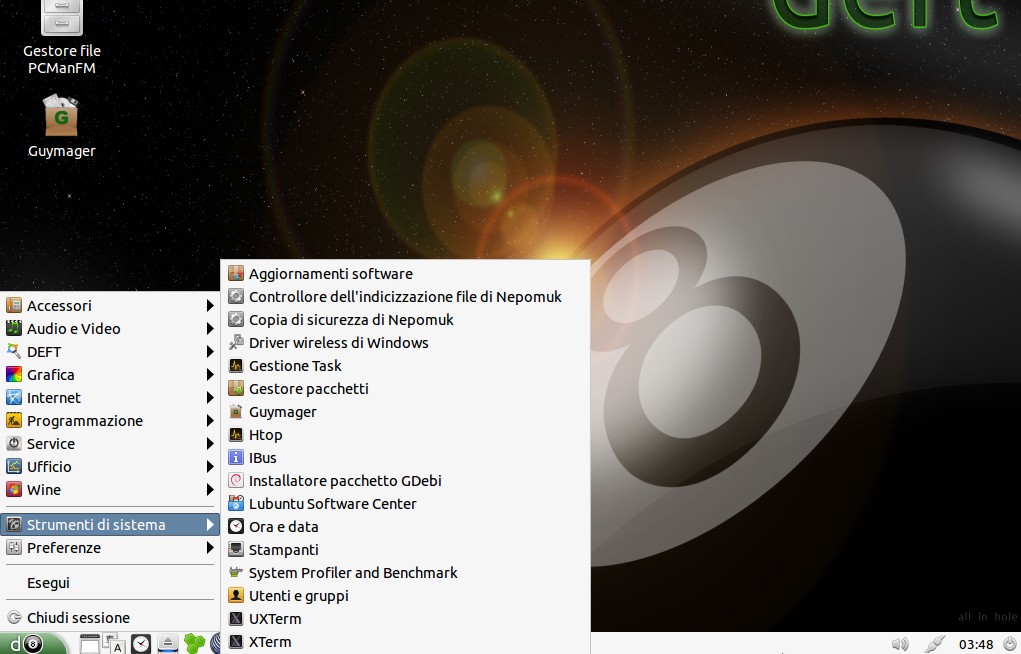
Task: Open Gestore file PCManFM desktop icon
Action: tap(62, 38)
